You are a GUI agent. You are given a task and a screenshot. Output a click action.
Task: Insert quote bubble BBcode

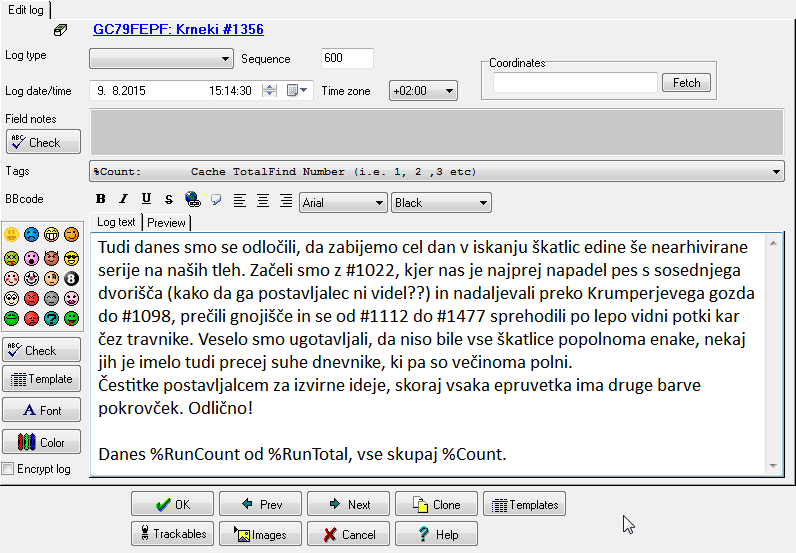pos(216,199)
